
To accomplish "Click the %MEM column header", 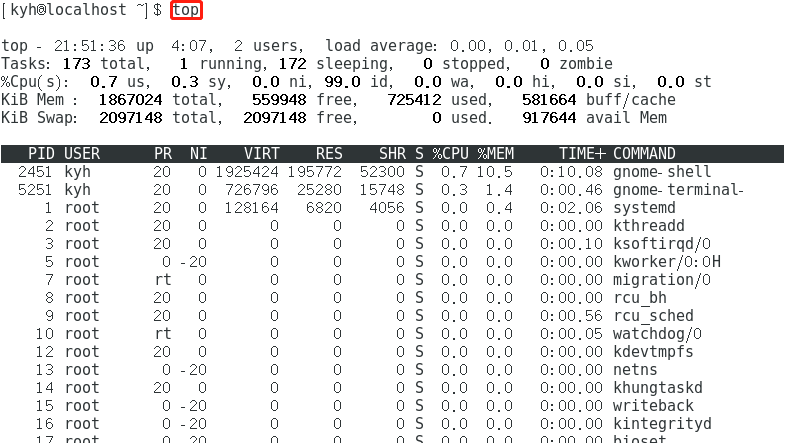I will coord(495,154).
